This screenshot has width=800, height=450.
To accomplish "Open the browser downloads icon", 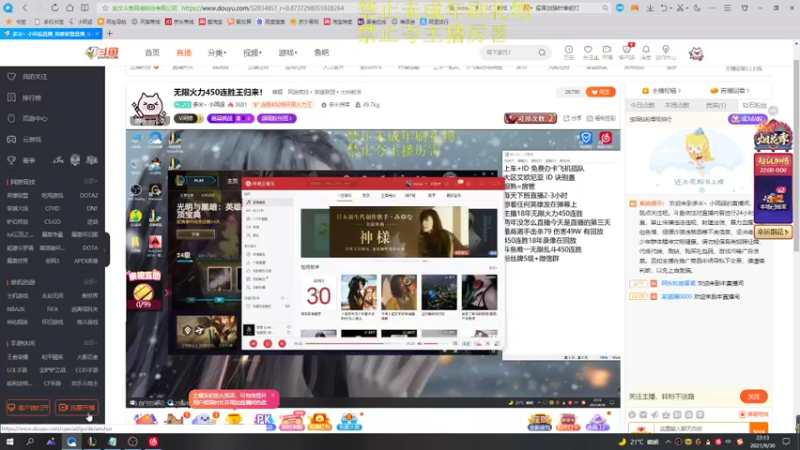I will click(x=650, y=8).
